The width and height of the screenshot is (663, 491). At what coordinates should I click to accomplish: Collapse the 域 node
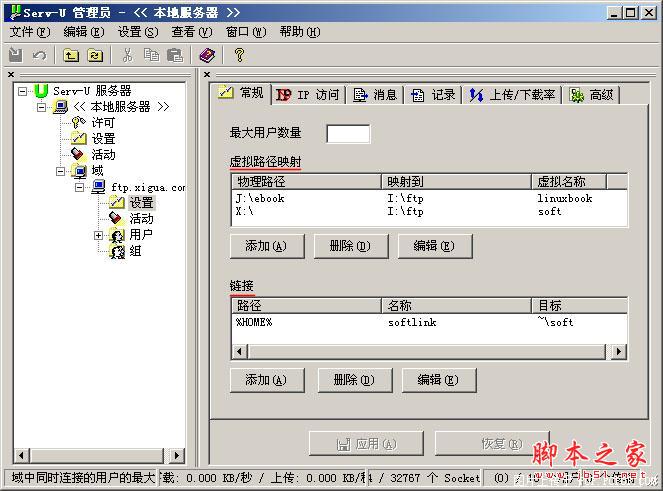pyautogui.click(x=60, y=171)
